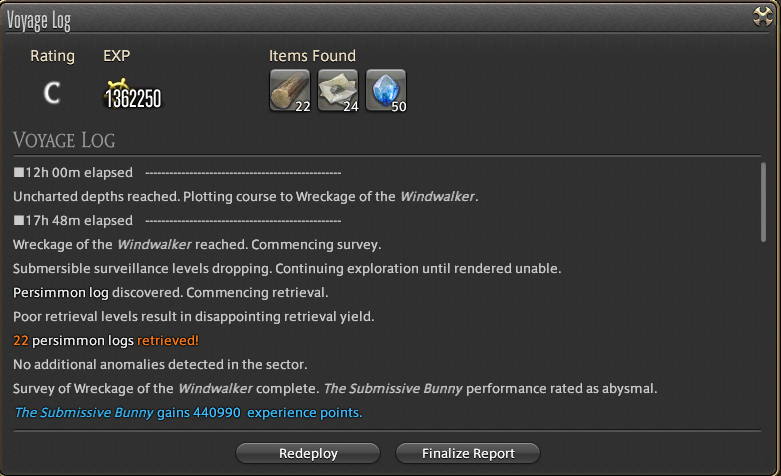Click the square marker beside 12h 00m elapsed
This screenshot has height=476, width=781.
(x=19, y=172)
